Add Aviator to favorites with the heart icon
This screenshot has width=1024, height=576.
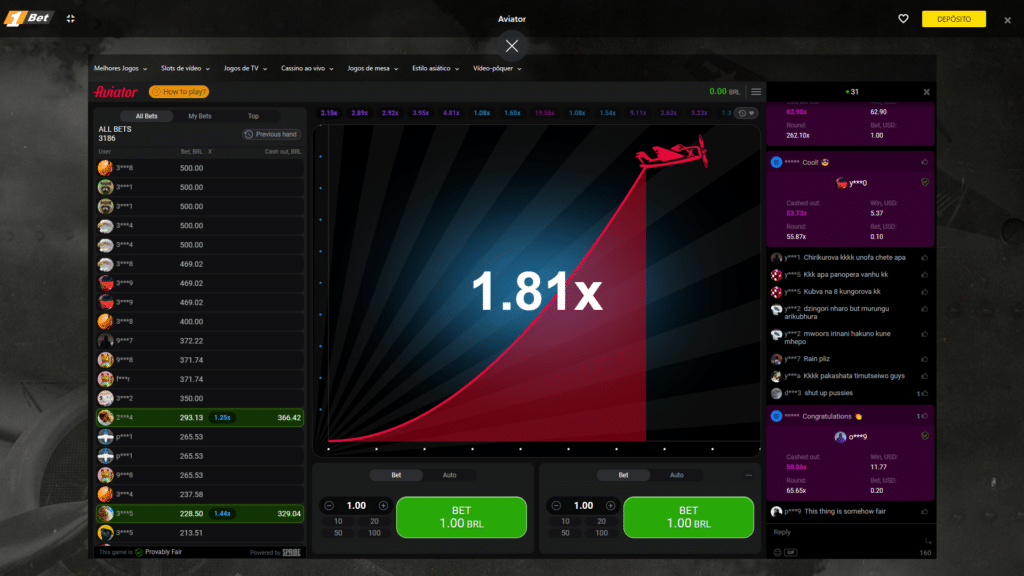(903, 19)
